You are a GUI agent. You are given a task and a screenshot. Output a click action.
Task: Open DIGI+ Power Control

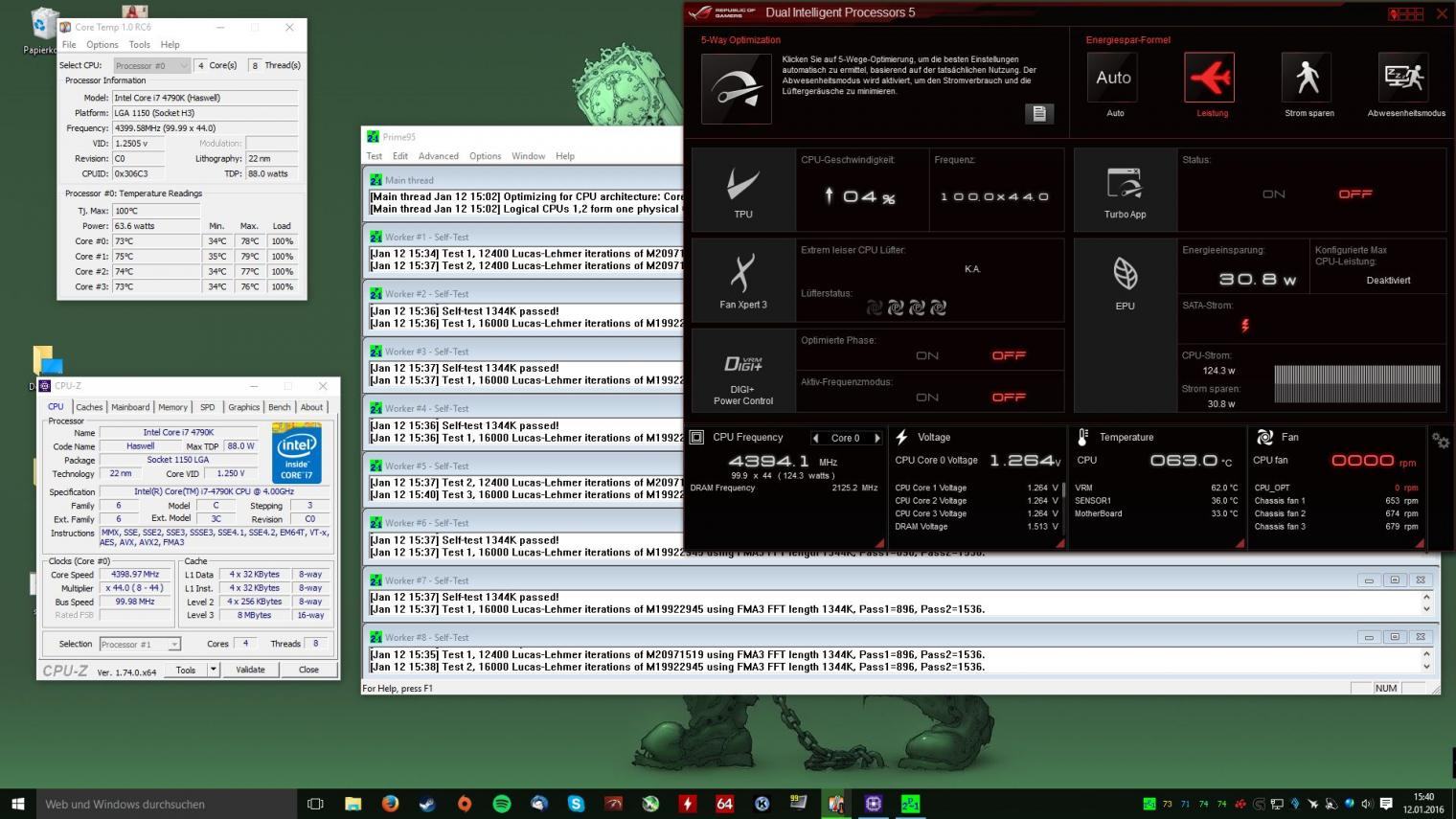tap(742, 367)
